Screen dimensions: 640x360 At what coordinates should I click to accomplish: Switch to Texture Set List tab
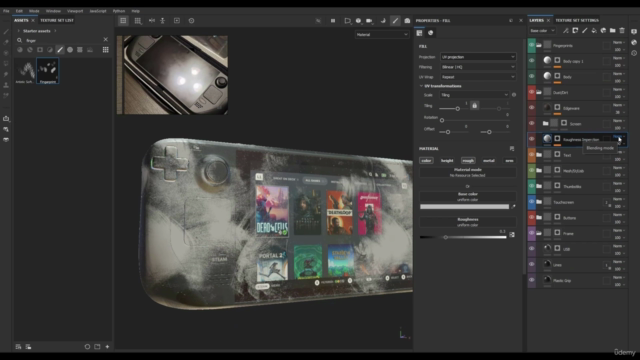[57, 20]
